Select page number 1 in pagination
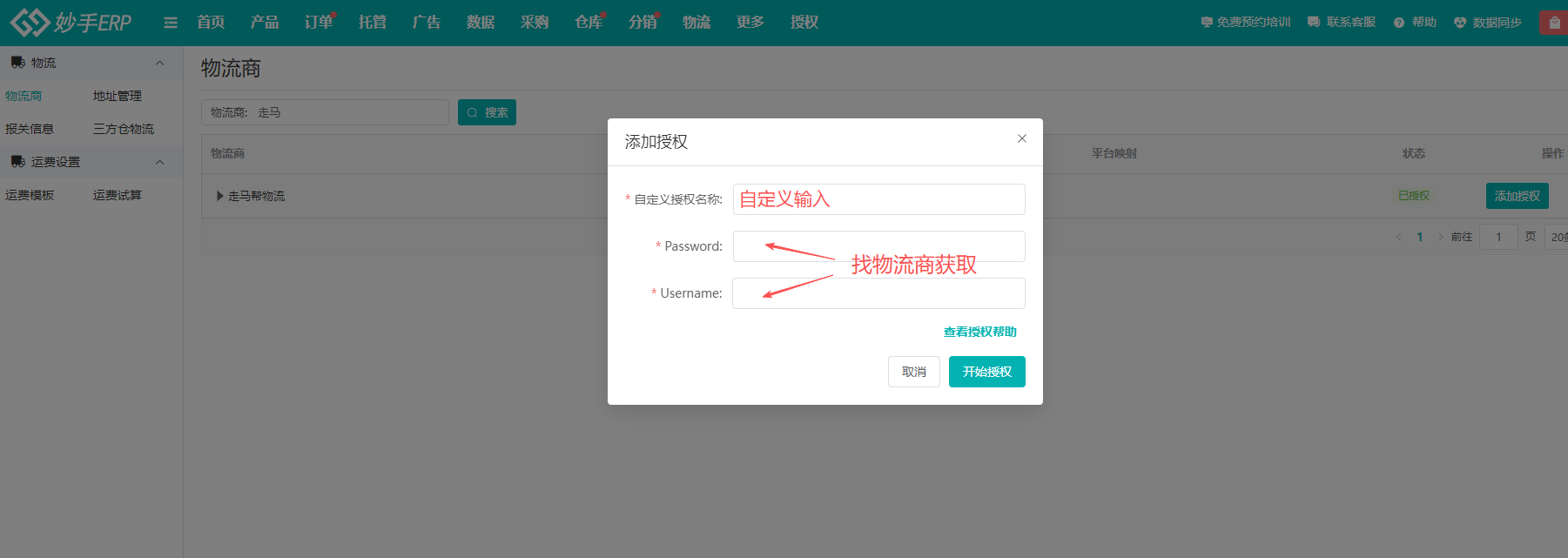Image resolution: width=1568 pixels, height=558 pixels. click(1420, 237)
